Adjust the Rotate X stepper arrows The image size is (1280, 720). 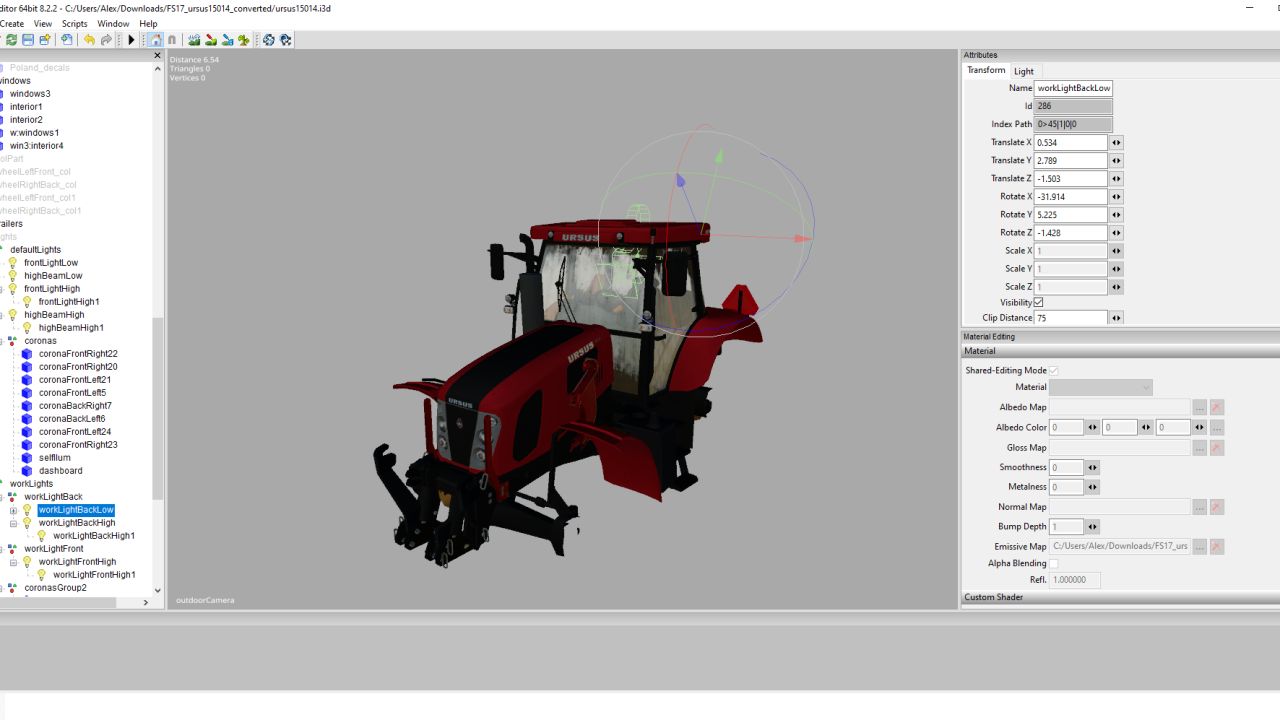click(x=1116, y=197)
